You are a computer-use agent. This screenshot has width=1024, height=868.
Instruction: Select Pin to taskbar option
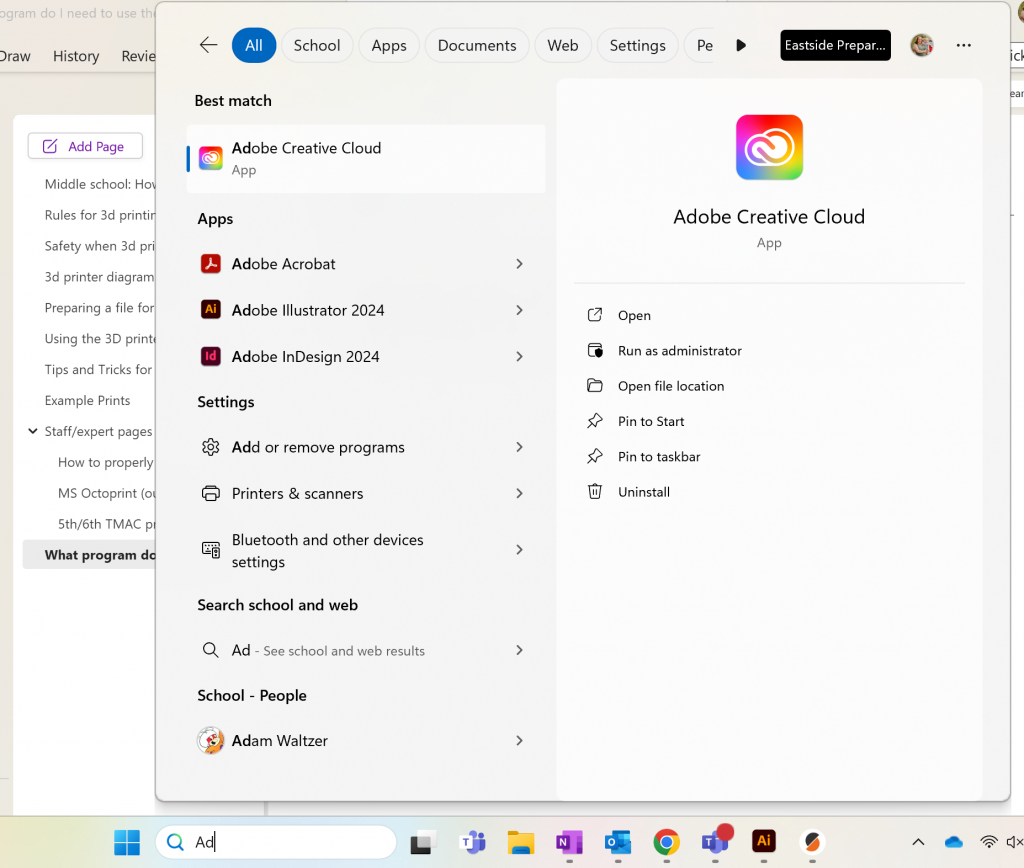658,457
